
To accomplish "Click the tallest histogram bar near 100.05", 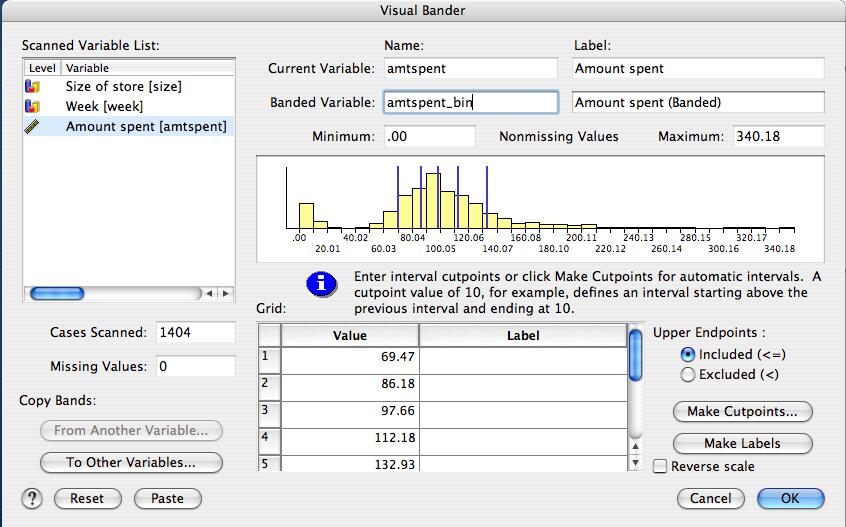I will click(x=433, y=201).
